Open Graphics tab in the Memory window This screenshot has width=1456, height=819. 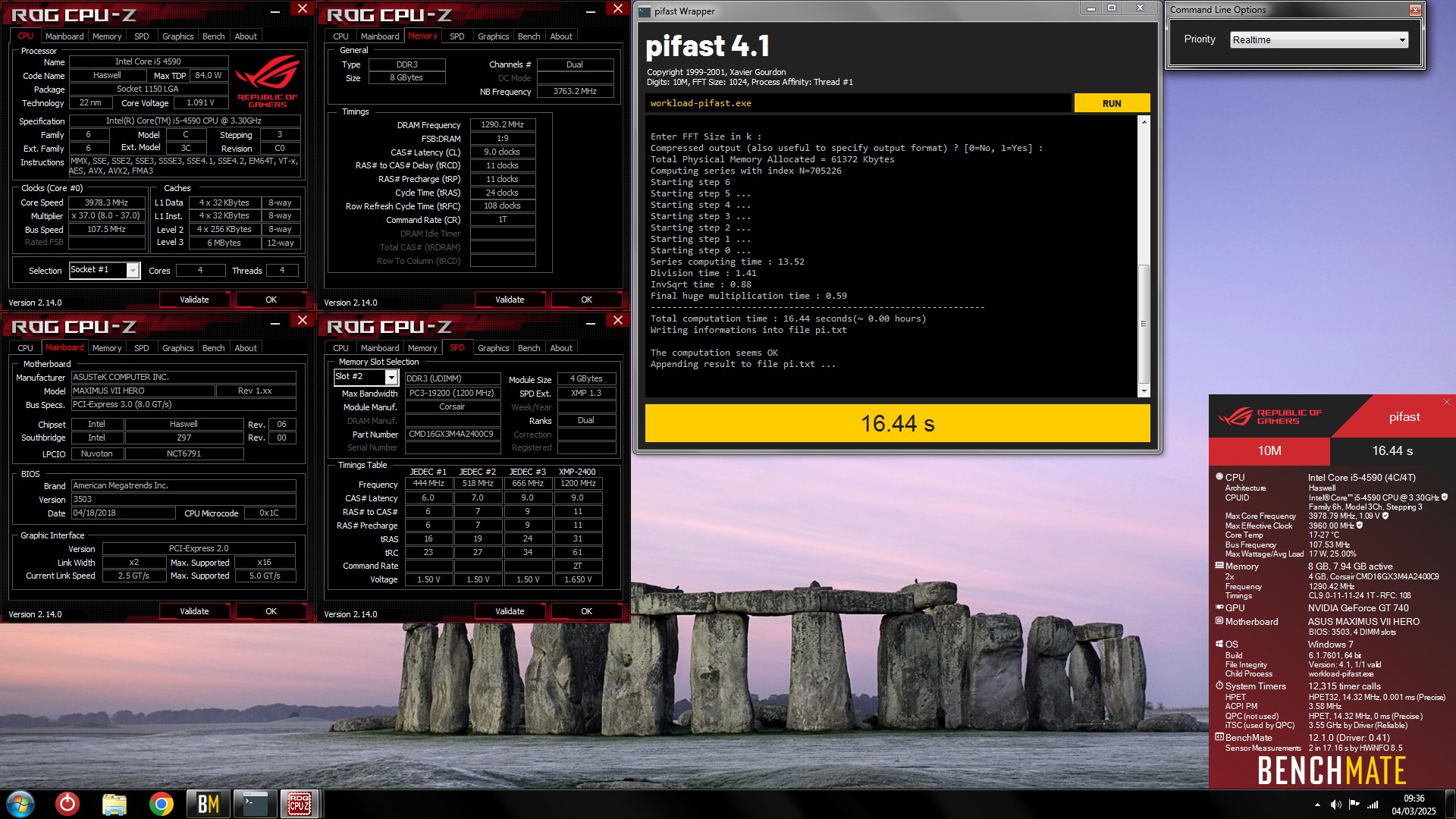click(x=494, y=36)
